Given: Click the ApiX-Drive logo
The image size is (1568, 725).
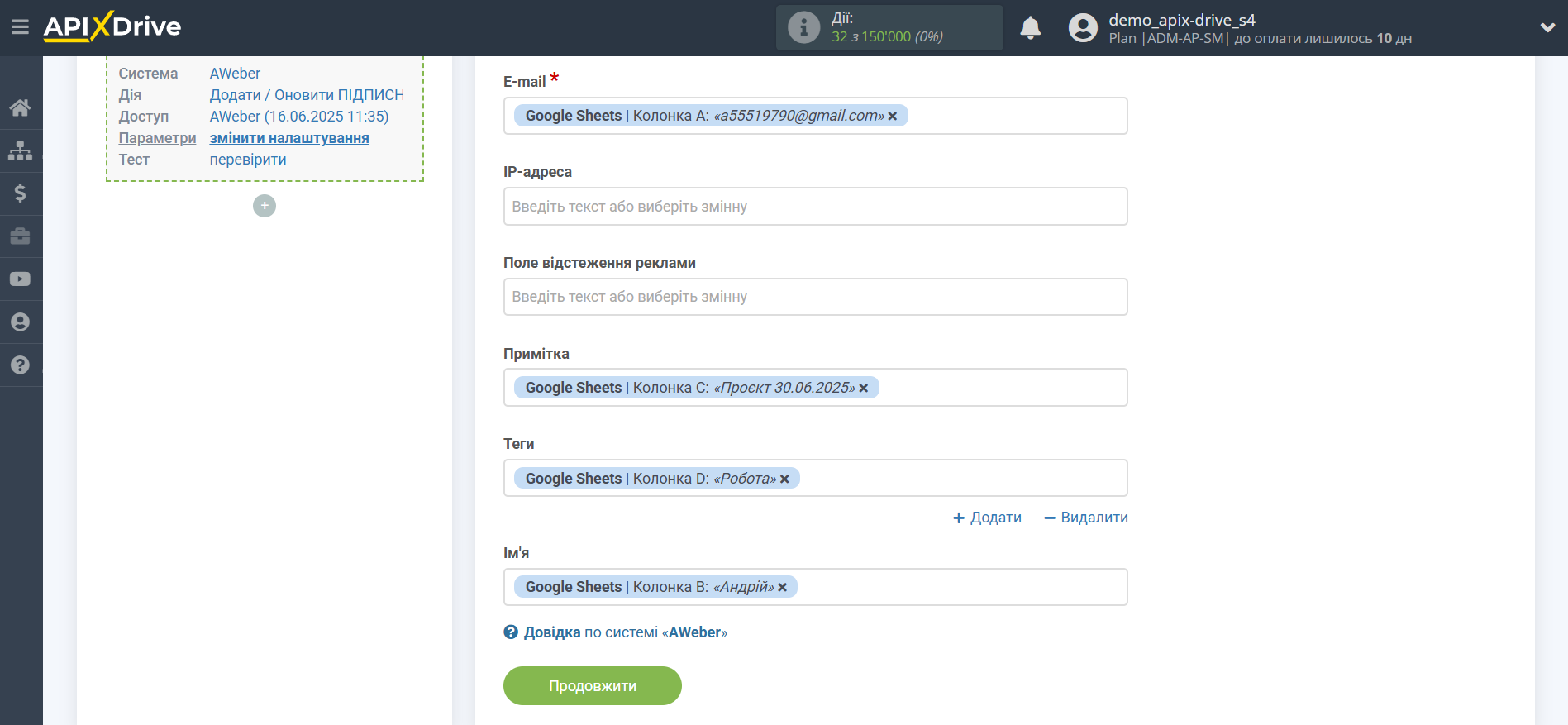Looking at the screenshot, I should [x=112, y=26].
